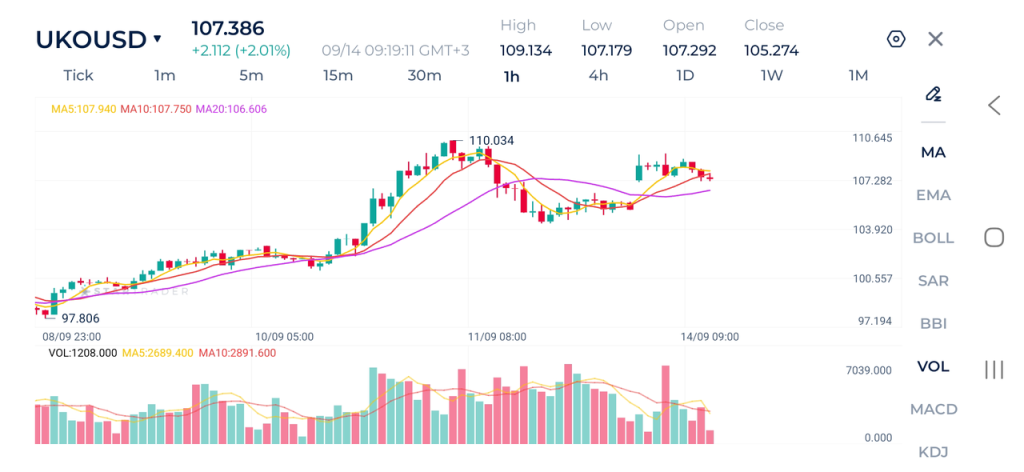Select the 1W timeframe tab

tap(772, 76)
